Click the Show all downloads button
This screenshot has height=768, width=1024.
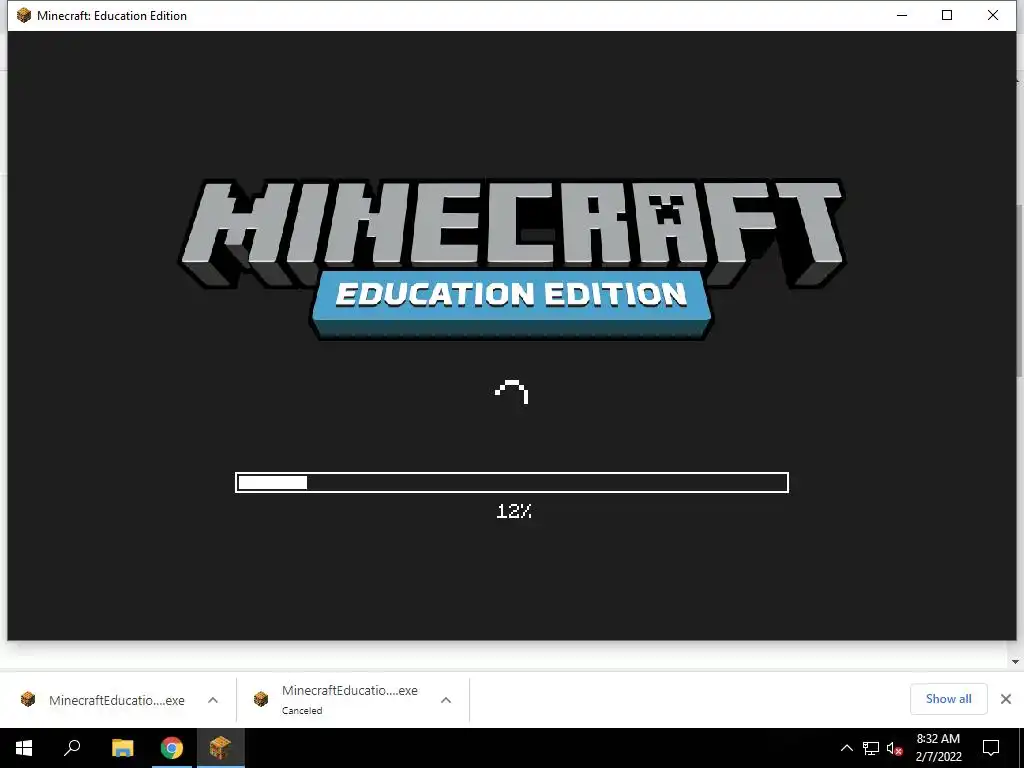(x=948, y=699)
